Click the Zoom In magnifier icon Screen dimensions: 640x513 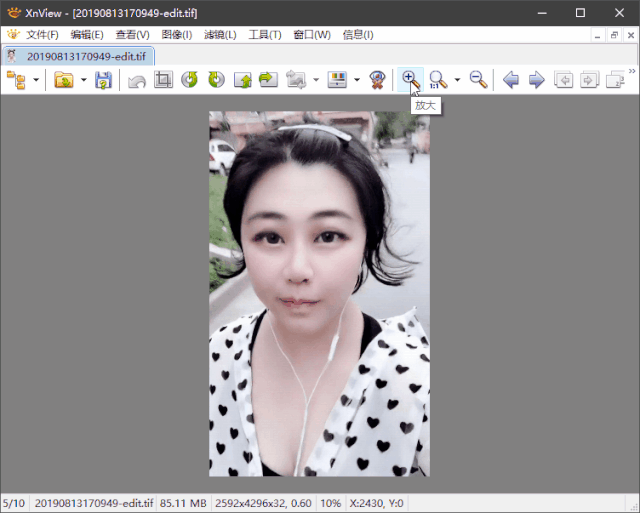click(409, 79)
